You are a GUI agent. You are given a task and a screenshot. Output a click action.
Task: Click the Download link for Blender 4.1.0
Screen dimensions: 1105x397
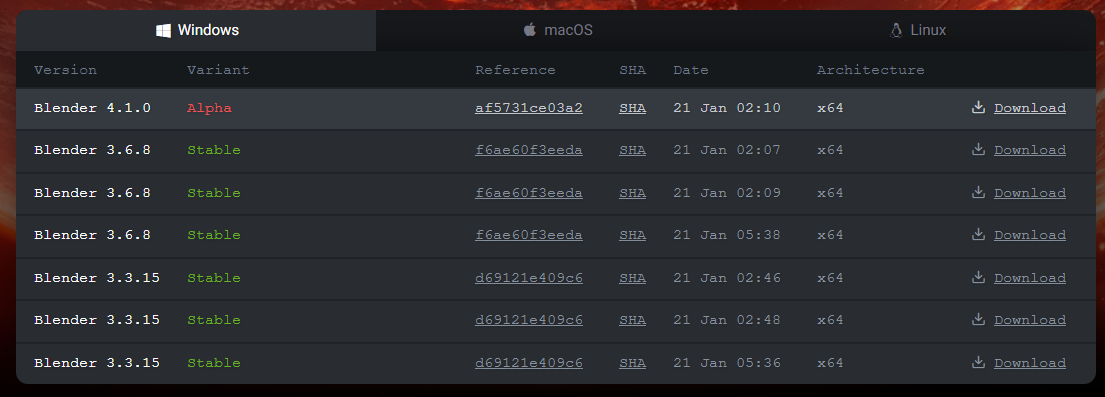1030,108
